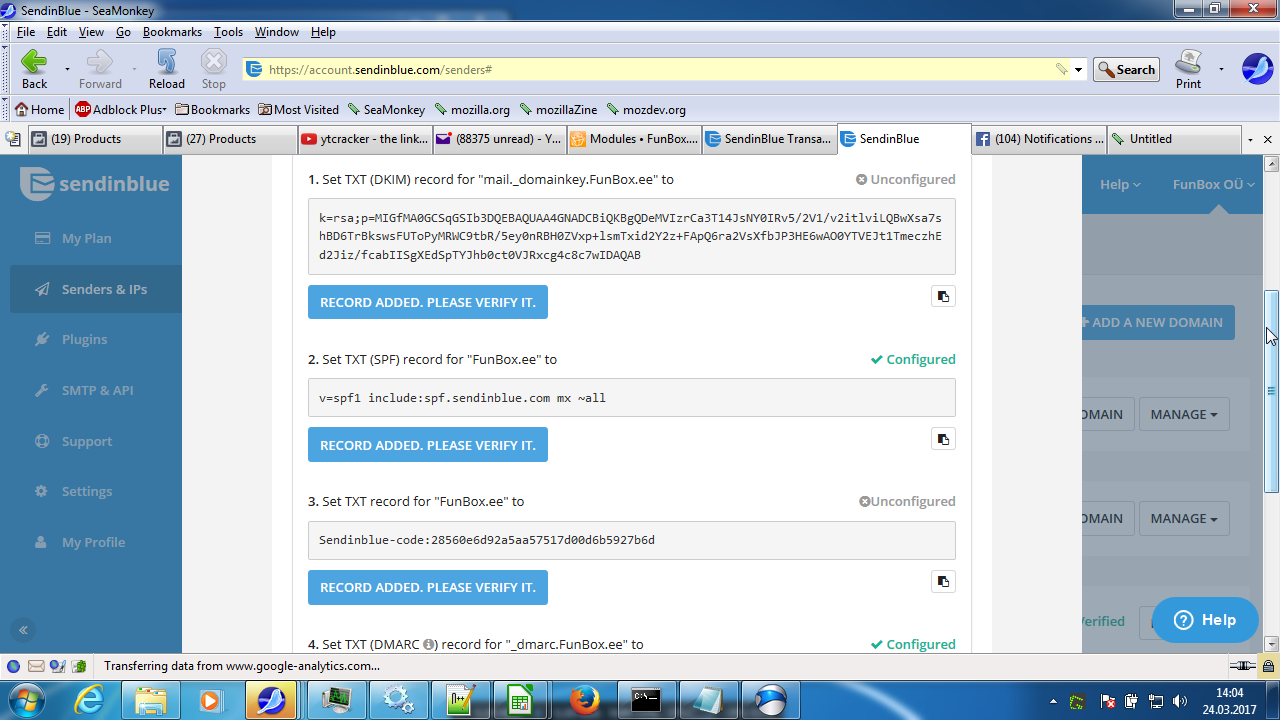Open Adblock Plus toolbar button
This screenshot has width=1280, height=720.
121,110
